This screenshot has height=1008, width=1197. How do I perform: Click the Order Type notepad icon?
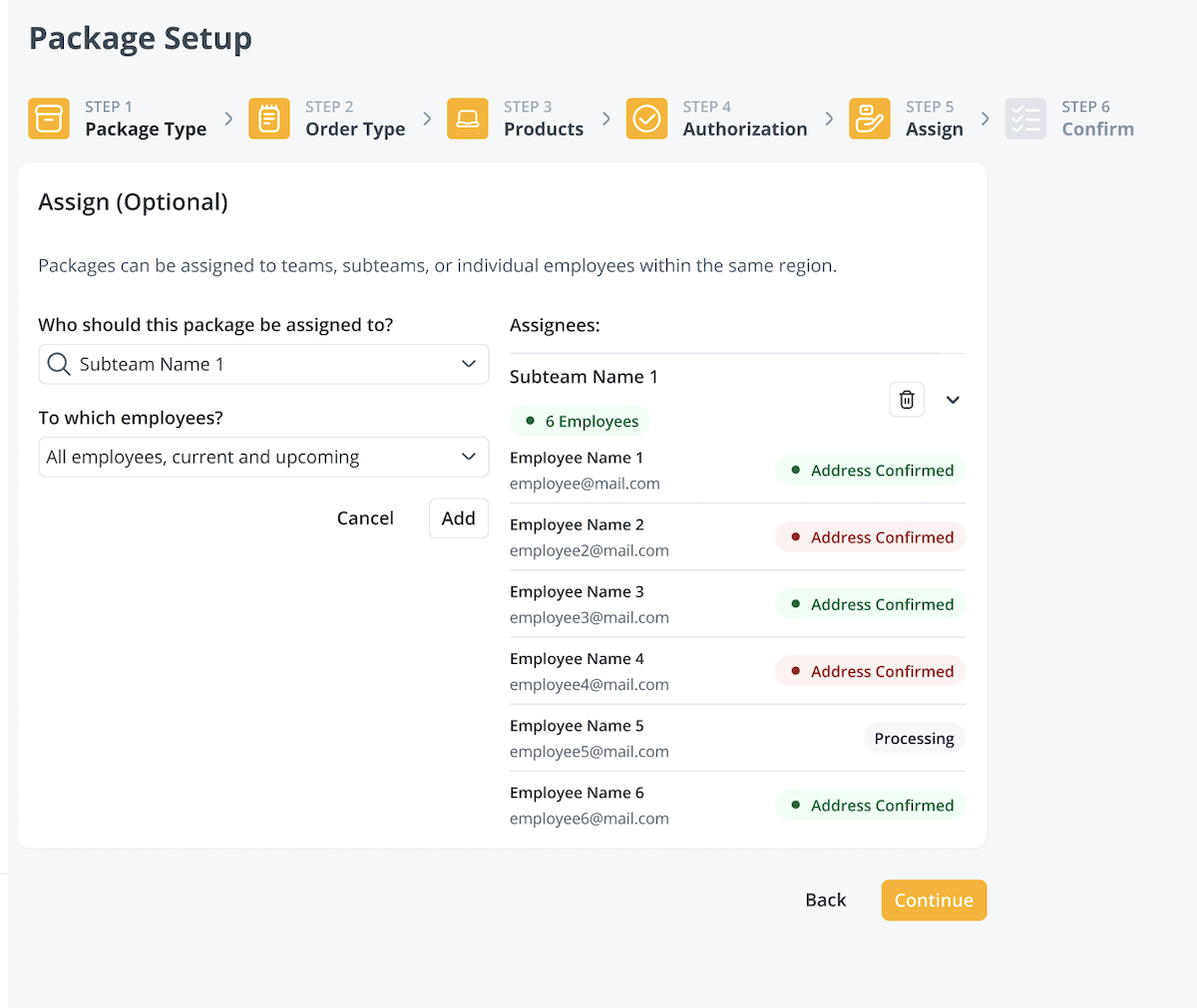tap(269, 119)
